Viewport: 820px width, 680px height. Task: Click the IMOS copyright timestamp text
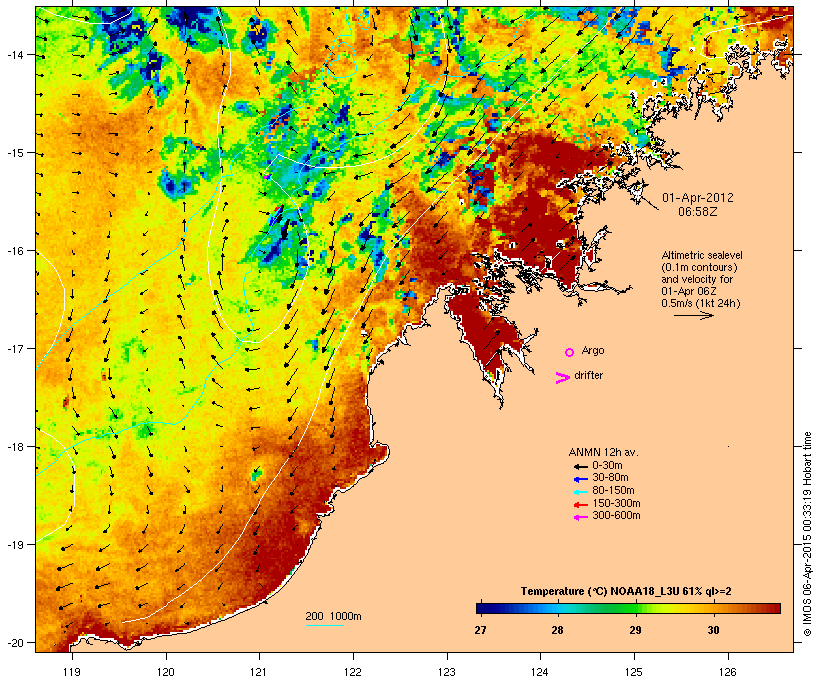pyautogui.click(x=807, y=534)
